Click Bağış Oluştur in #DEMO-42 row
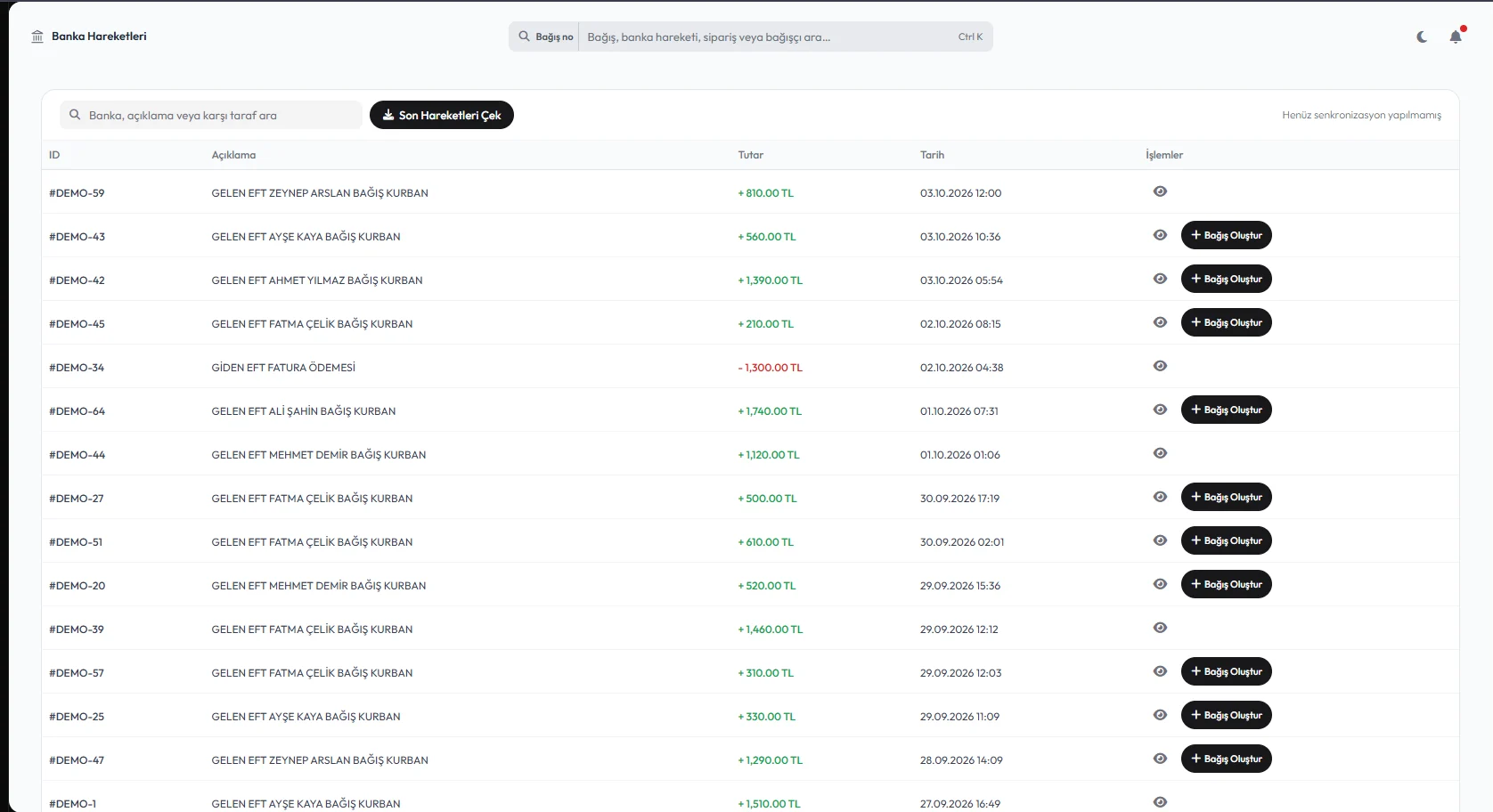The height and width of the screenshot is (812, 1493). (x=1227, y=279)
